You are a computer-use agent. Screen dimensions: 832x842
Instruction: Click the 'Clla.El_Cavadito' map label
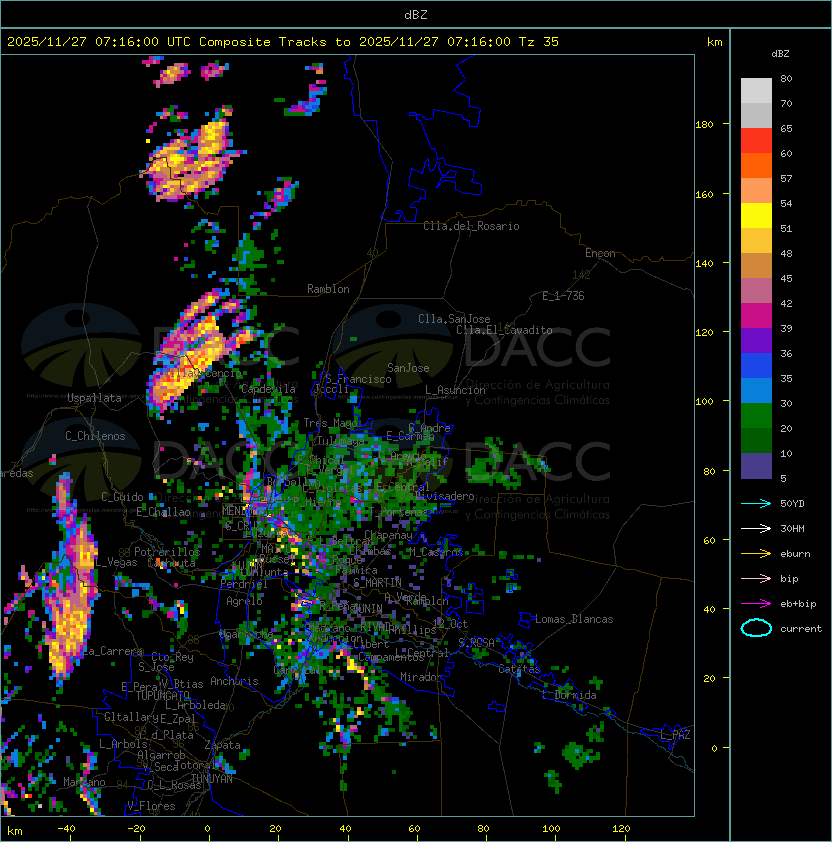click(x=504, y=330)
